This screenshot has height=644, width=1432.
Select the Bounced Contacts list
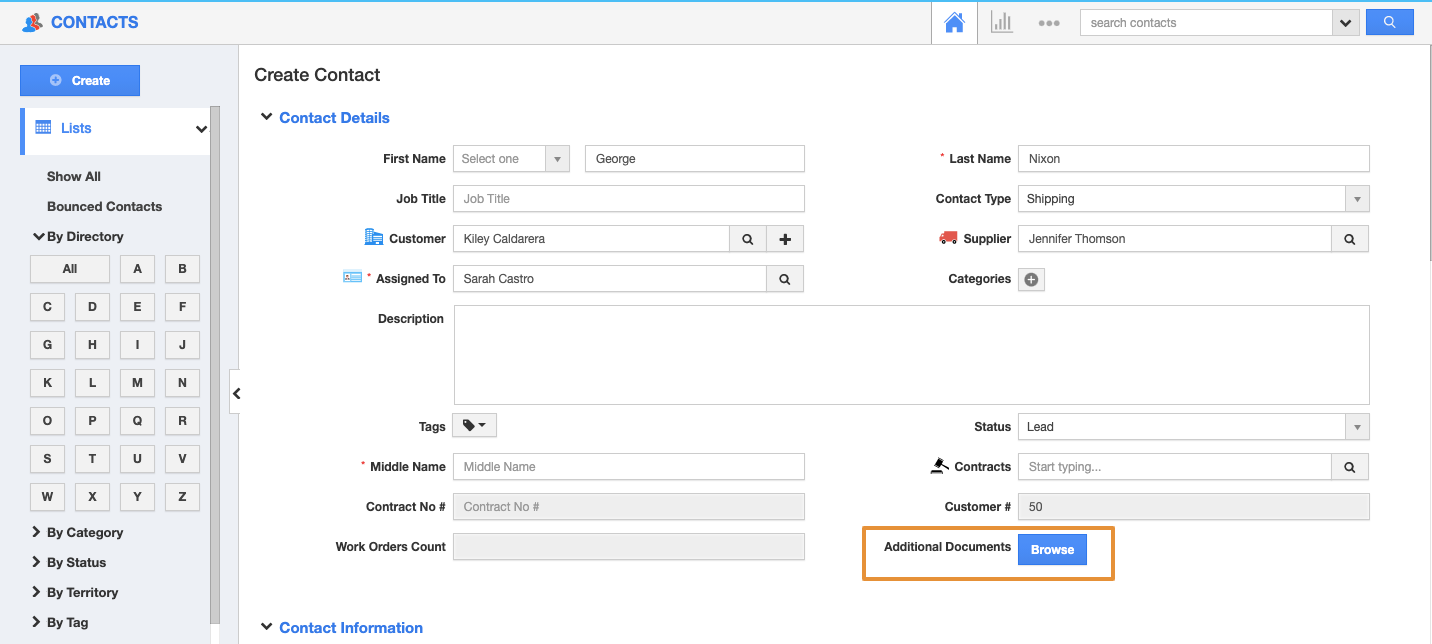pyautogui.click(x=104, y=206)
